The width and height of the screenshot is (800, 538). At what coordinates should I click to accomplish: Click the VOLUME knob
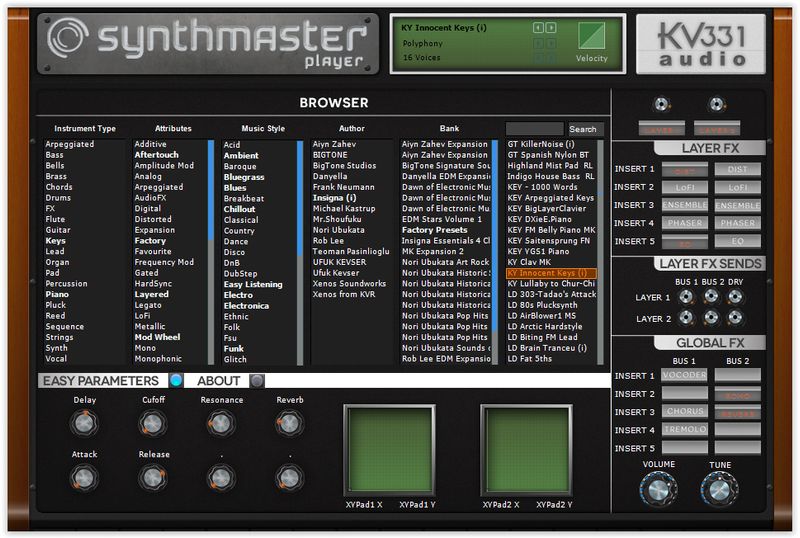(x=658, y=490)
